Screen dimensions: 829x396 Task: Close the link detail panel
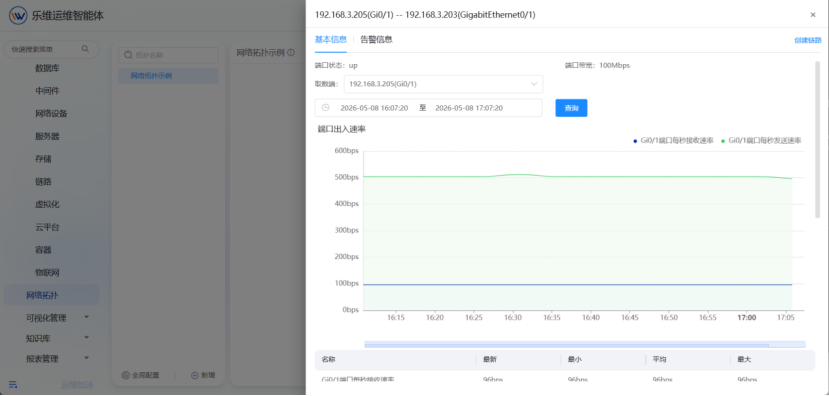coord(813,15)
